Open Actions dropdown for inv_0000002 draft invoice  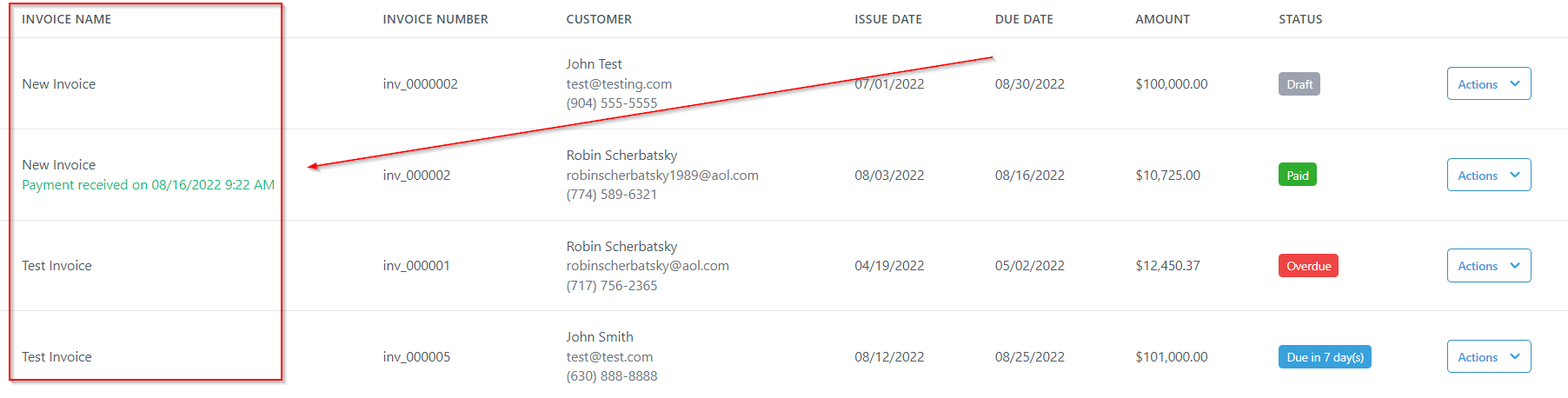click(1488, 84)
